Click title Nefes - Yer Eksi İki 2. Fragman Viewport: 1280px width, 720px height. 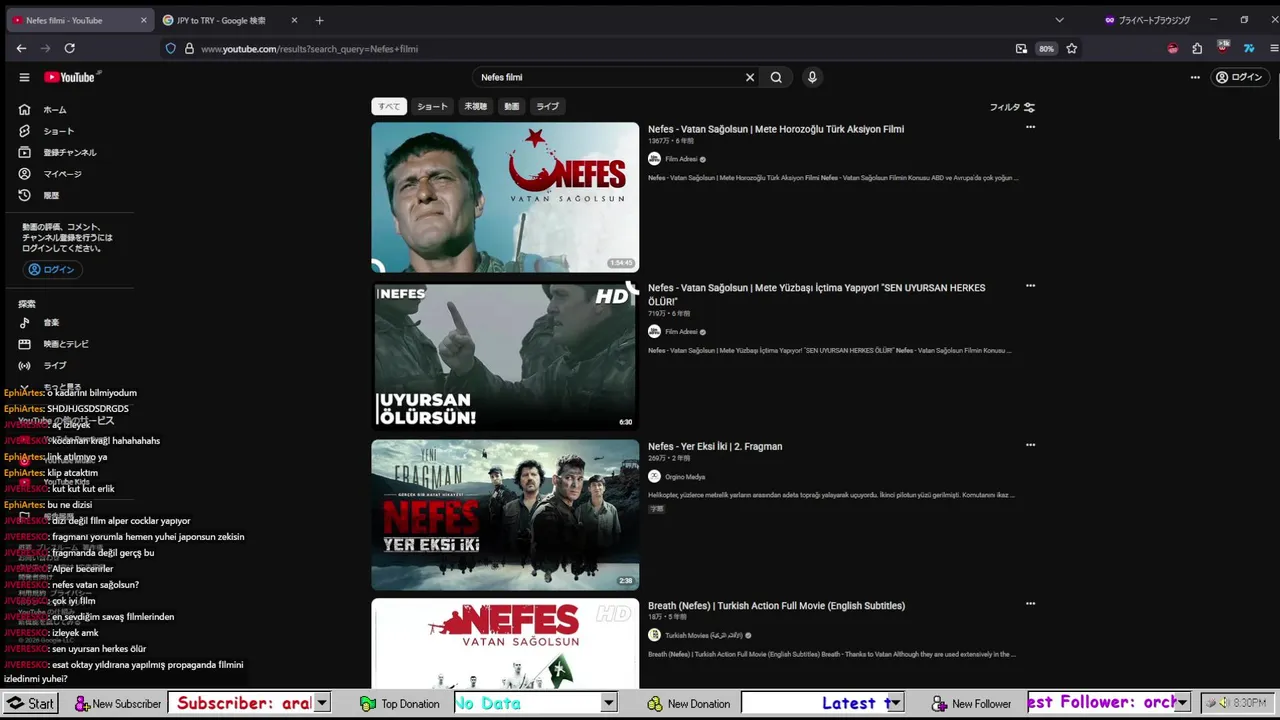coord(715,447)
